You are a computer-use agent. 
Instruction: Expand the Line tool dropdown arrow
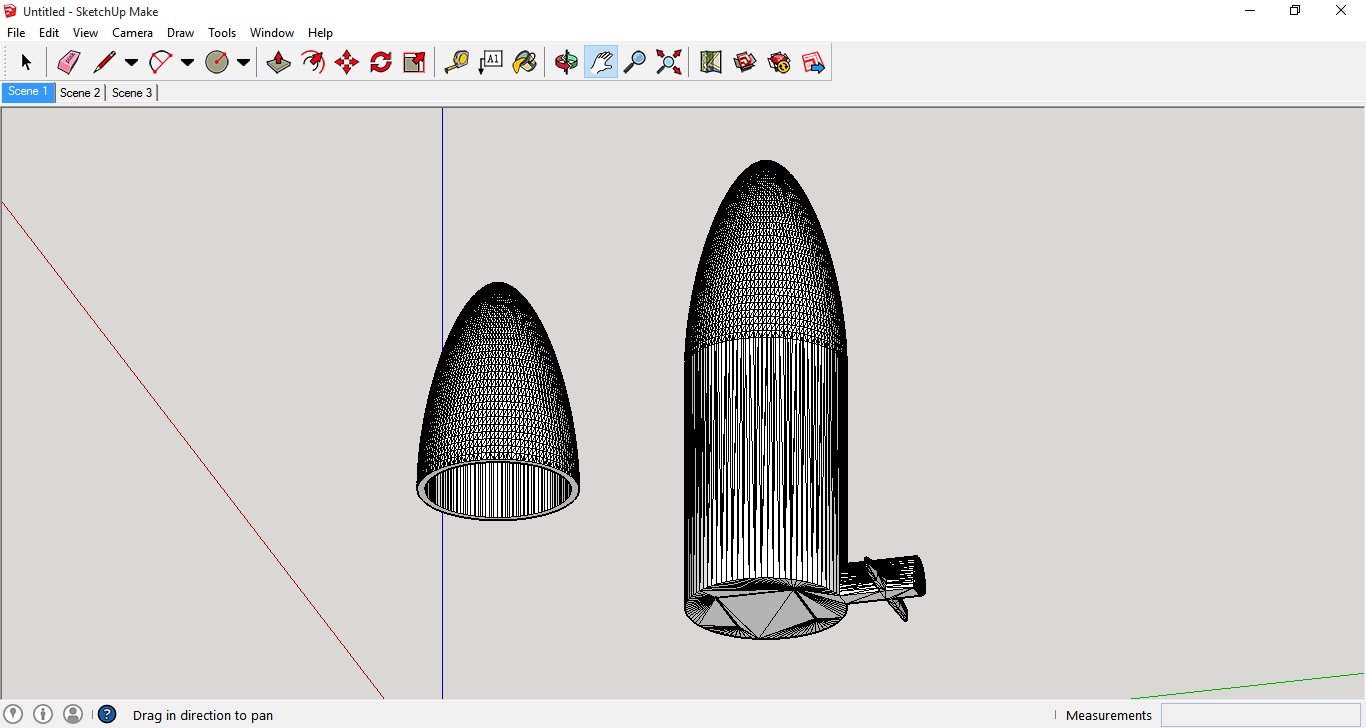pos(131,62)
